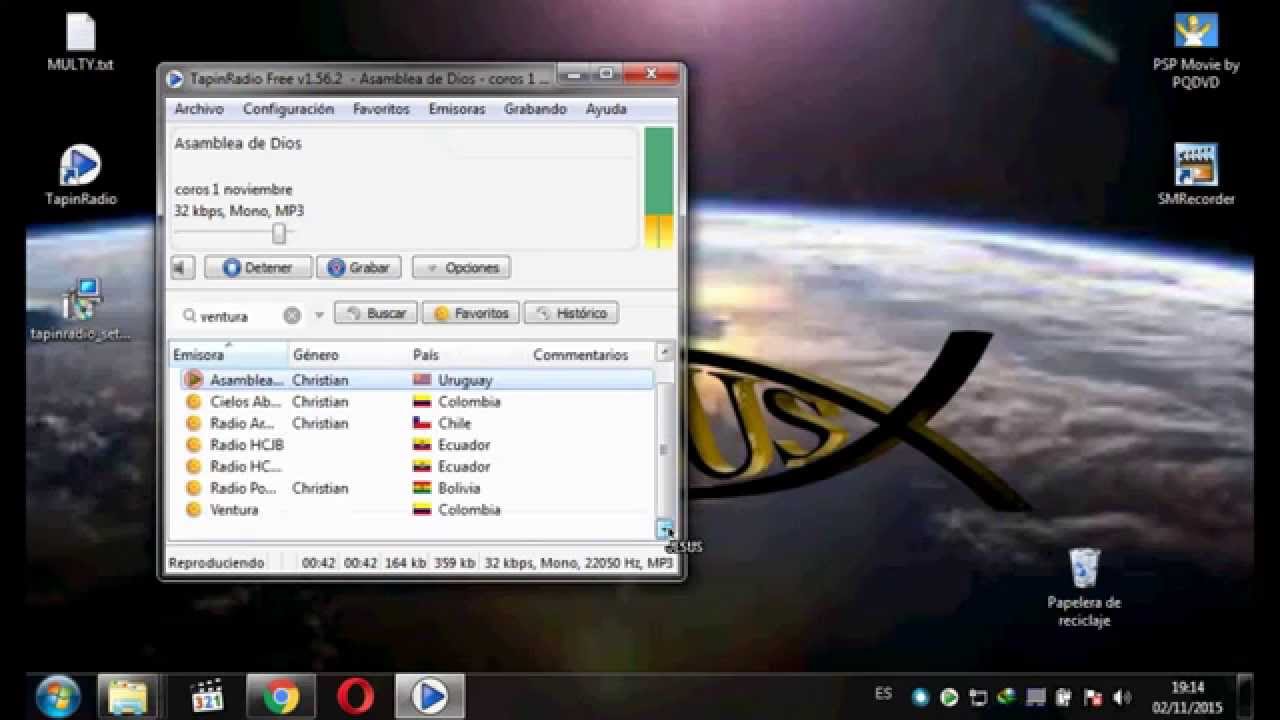
Task: Open the Grabando menu
Action: pyautogui.click(x=535, y=109)
